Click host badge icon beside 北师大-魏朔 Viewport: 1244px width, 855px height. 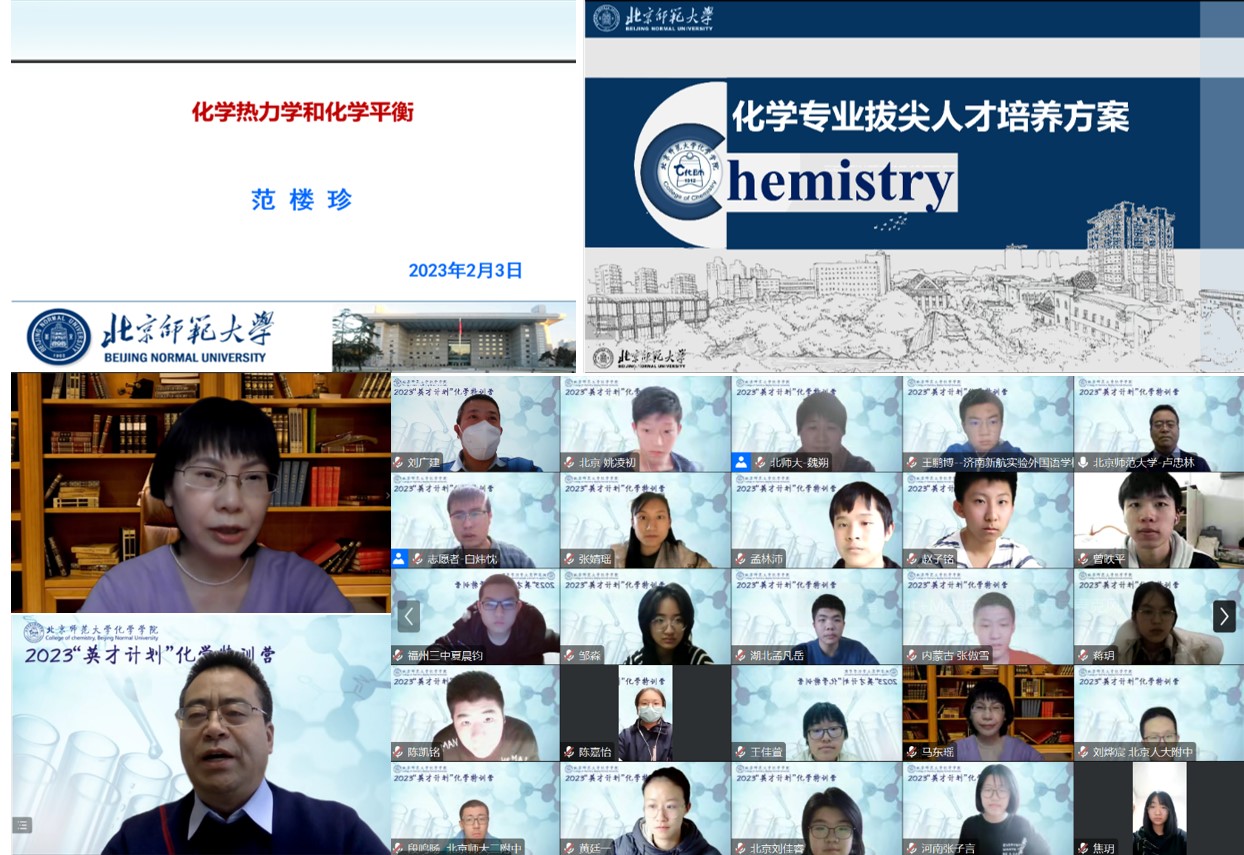741,462
